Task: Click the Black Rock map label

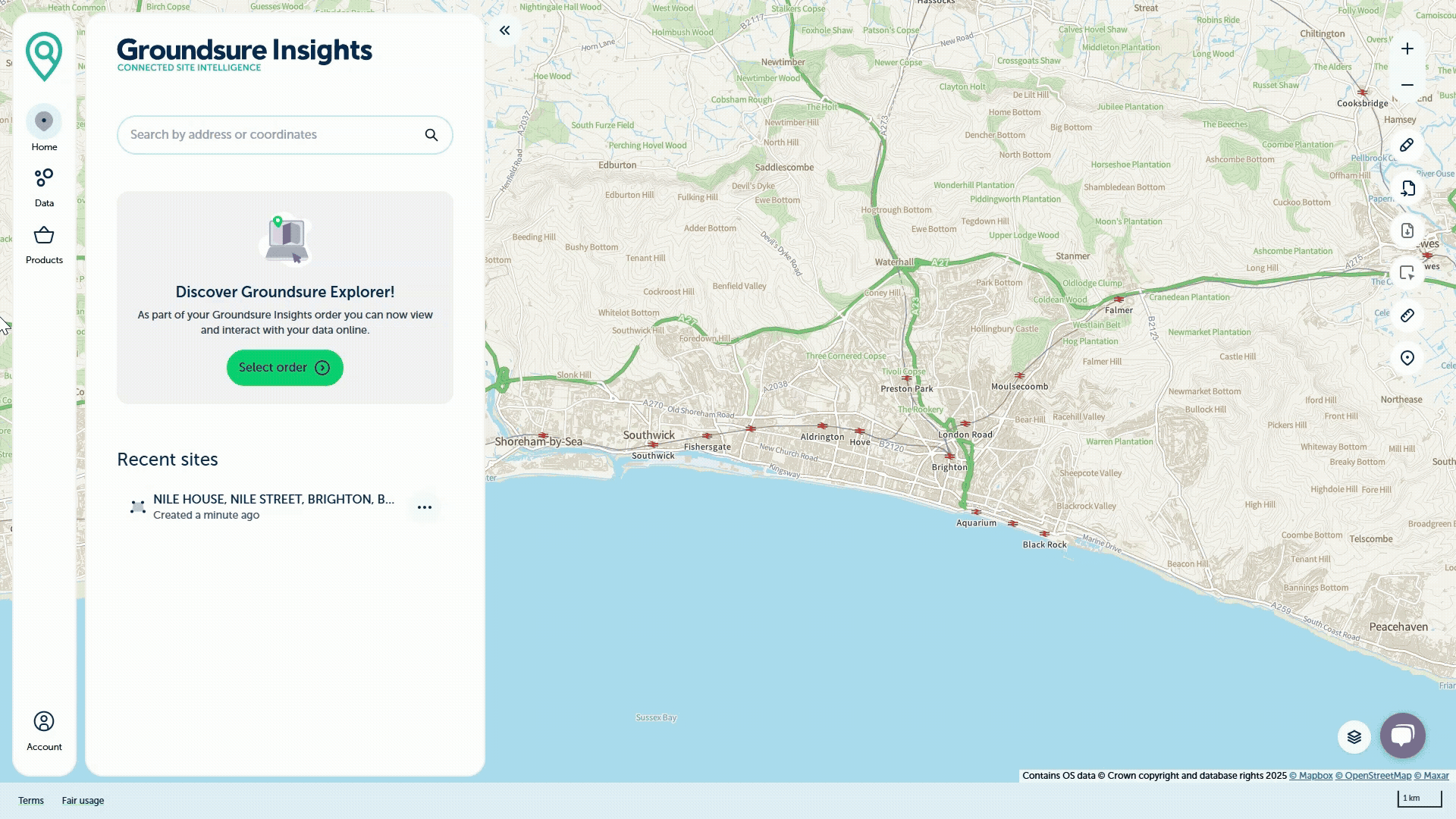Action: [x=1044, y=545]
